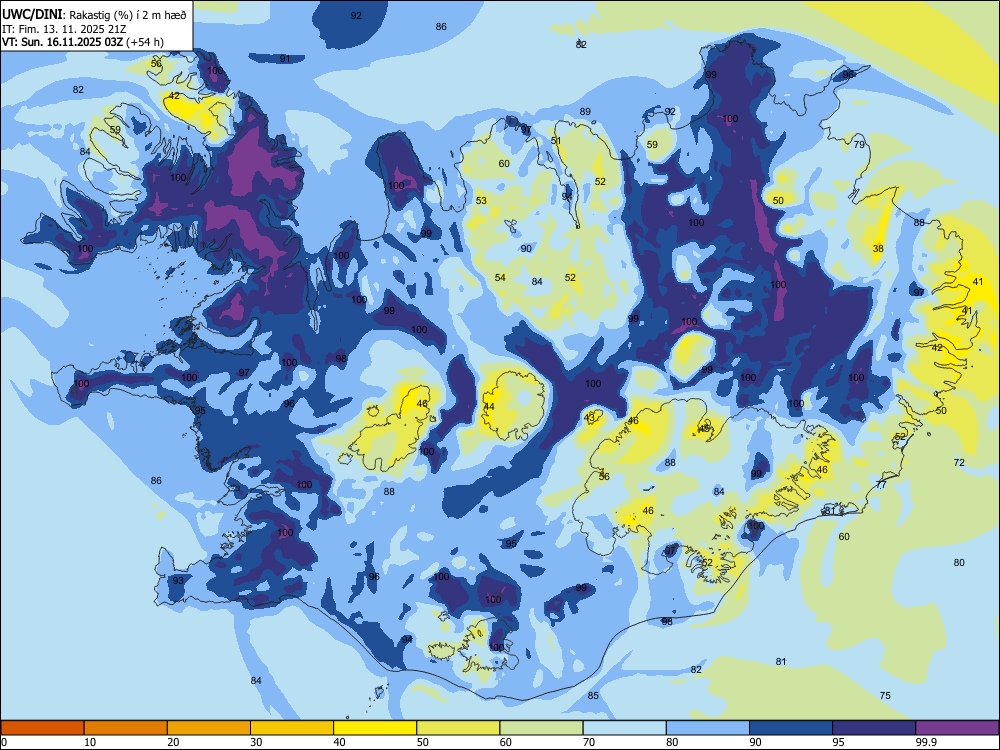The height and width of the screenshot is (750, 1000).
Task: Click the '38' humidity value on map
Action: coord(878,249)
